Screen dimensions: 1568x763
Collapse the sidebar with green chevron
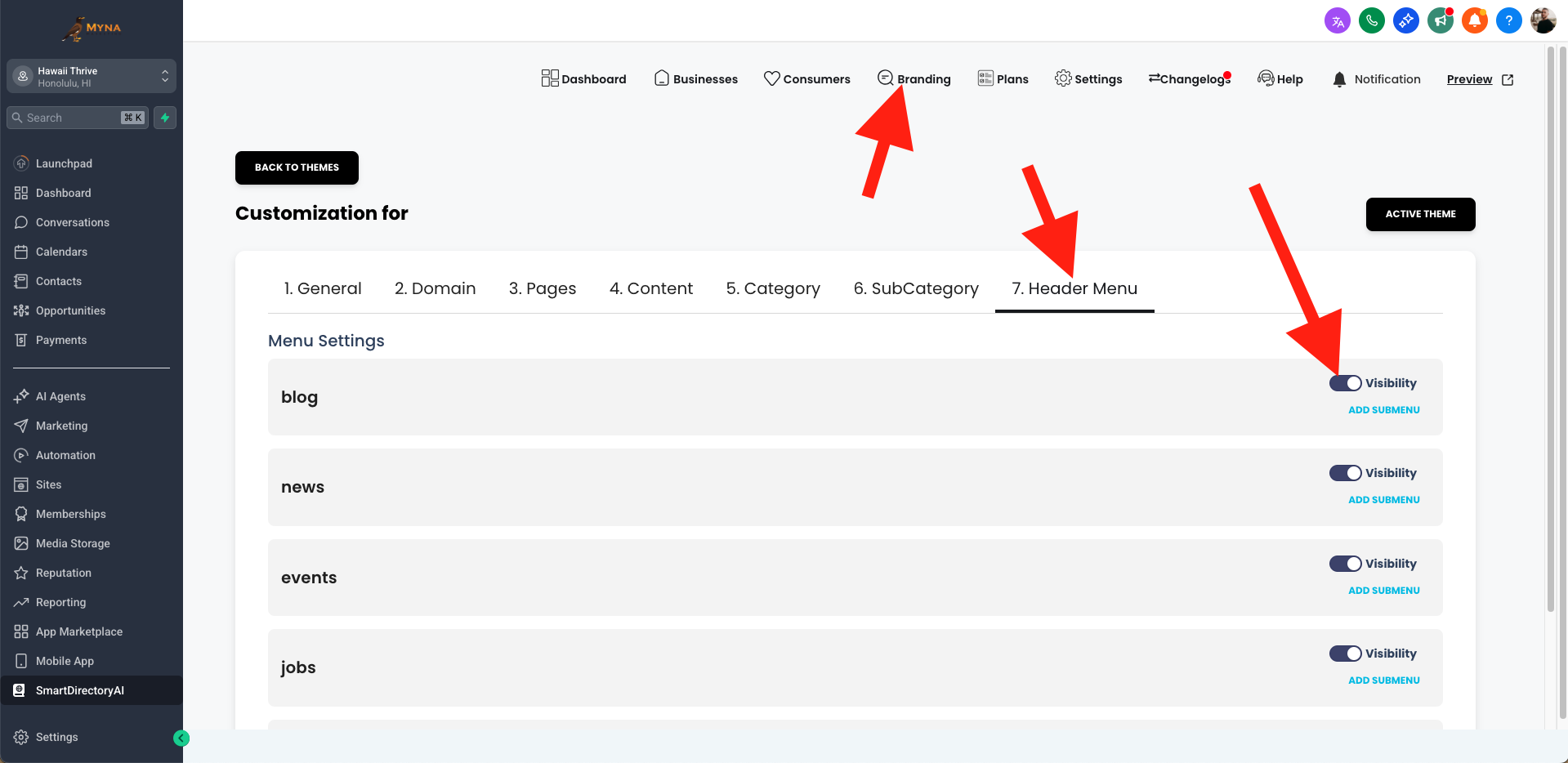pyautogui.click(x=181, y=738)
